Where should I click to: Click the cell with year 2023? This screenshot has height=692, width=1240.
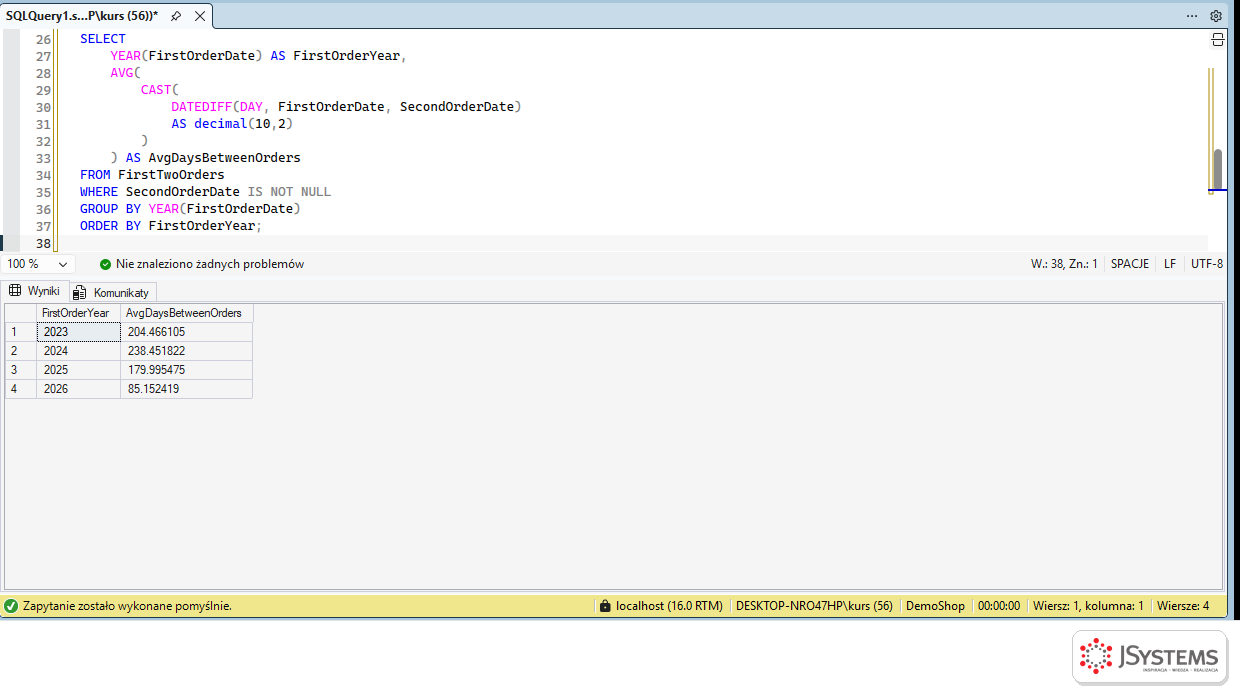pos(78,332)
